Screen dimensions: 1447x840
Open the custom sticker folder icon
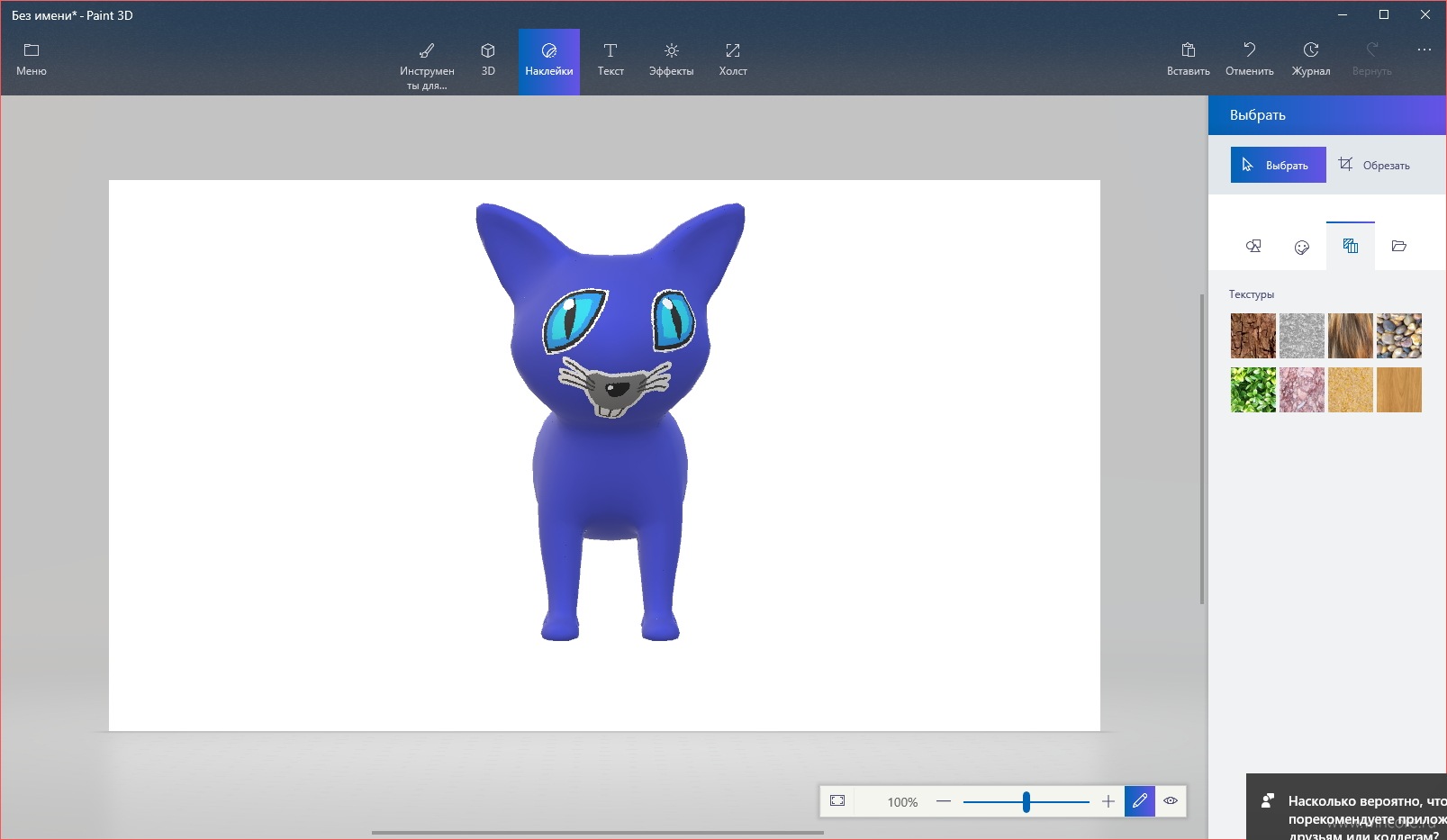1399,247
